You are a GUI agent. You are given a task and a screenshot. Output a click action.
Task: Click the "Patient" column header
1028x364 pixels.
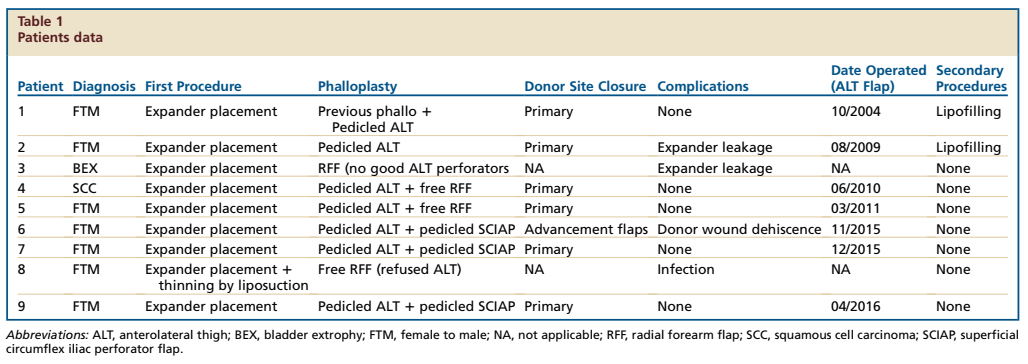click(40, 87)
